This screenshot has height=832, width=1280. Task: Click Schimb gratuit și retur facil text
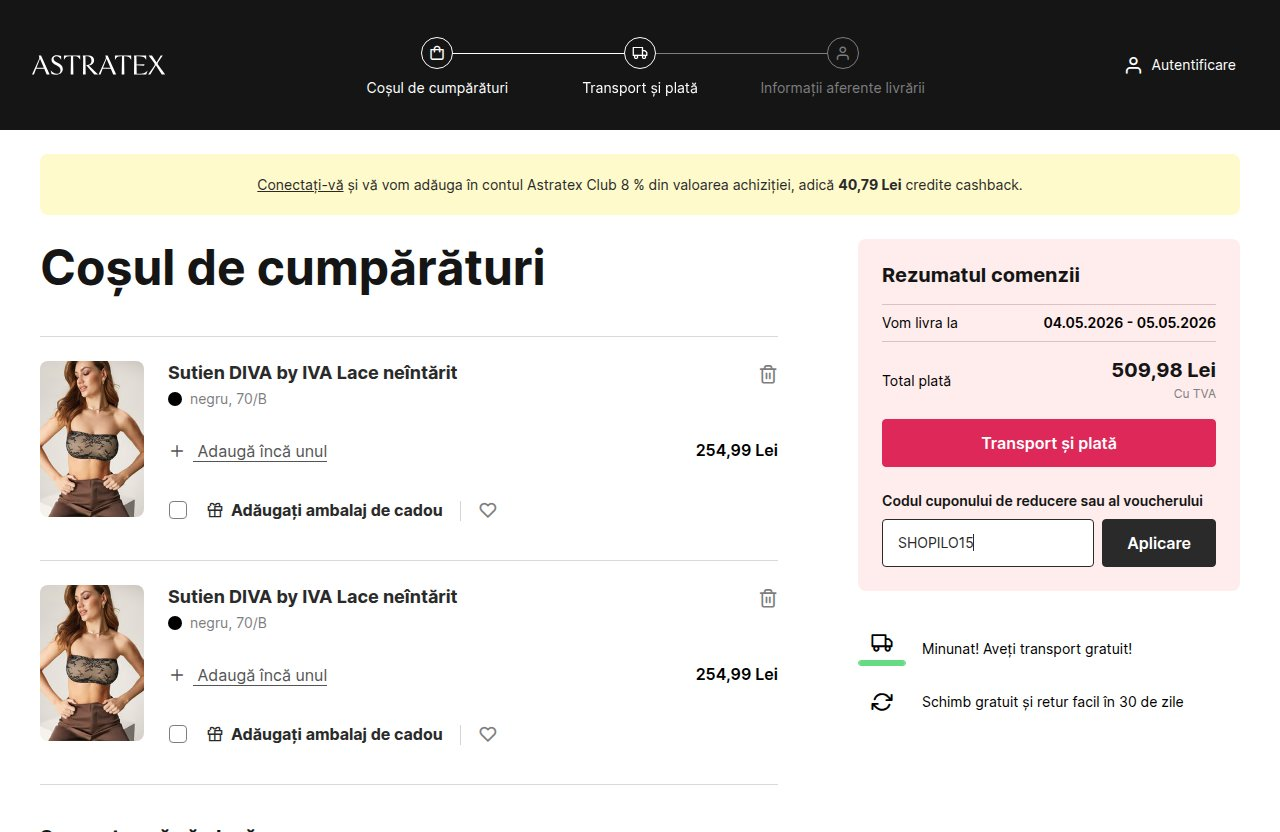1053,702
